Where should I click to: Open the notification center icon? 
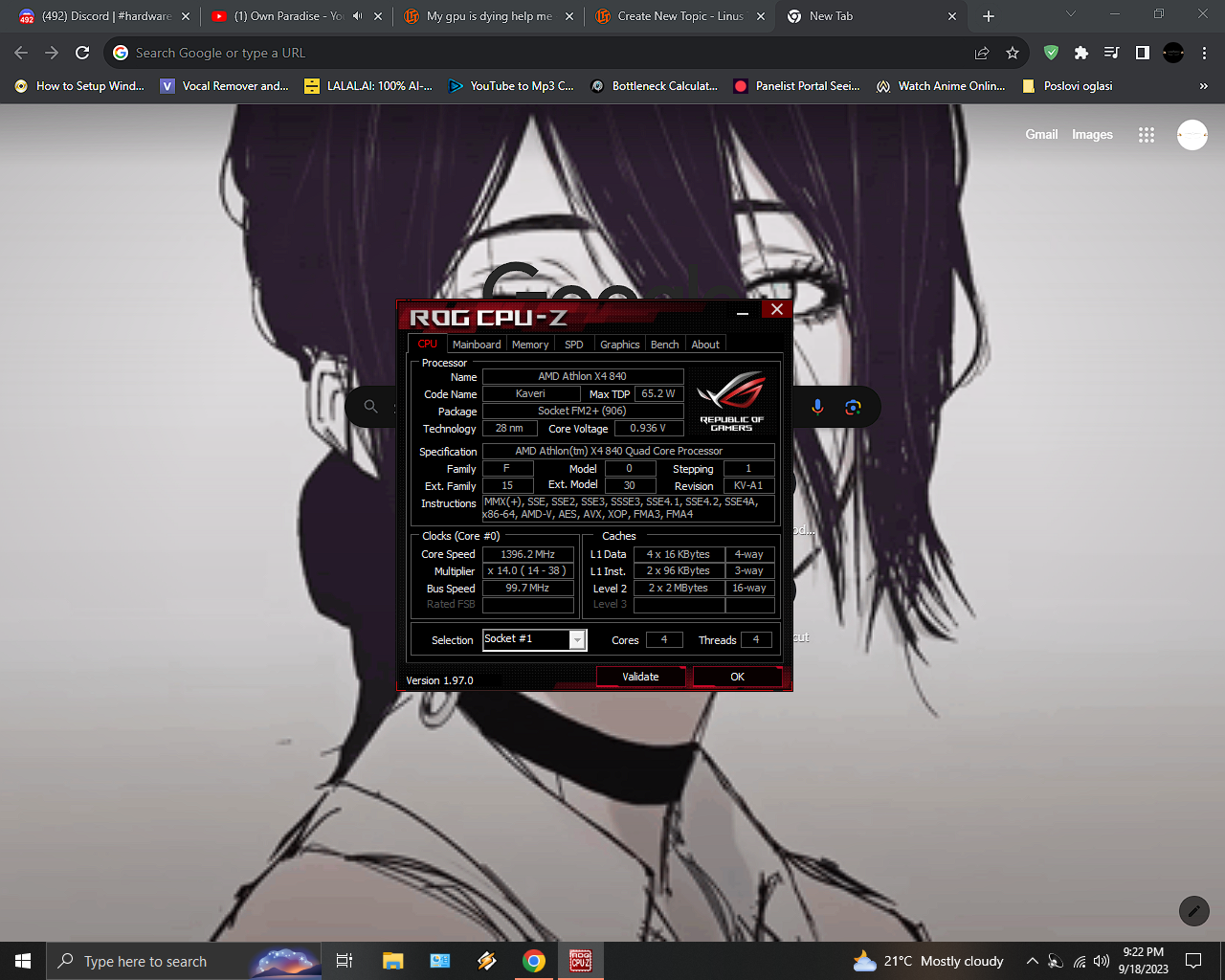click(x=1193, y=961)
